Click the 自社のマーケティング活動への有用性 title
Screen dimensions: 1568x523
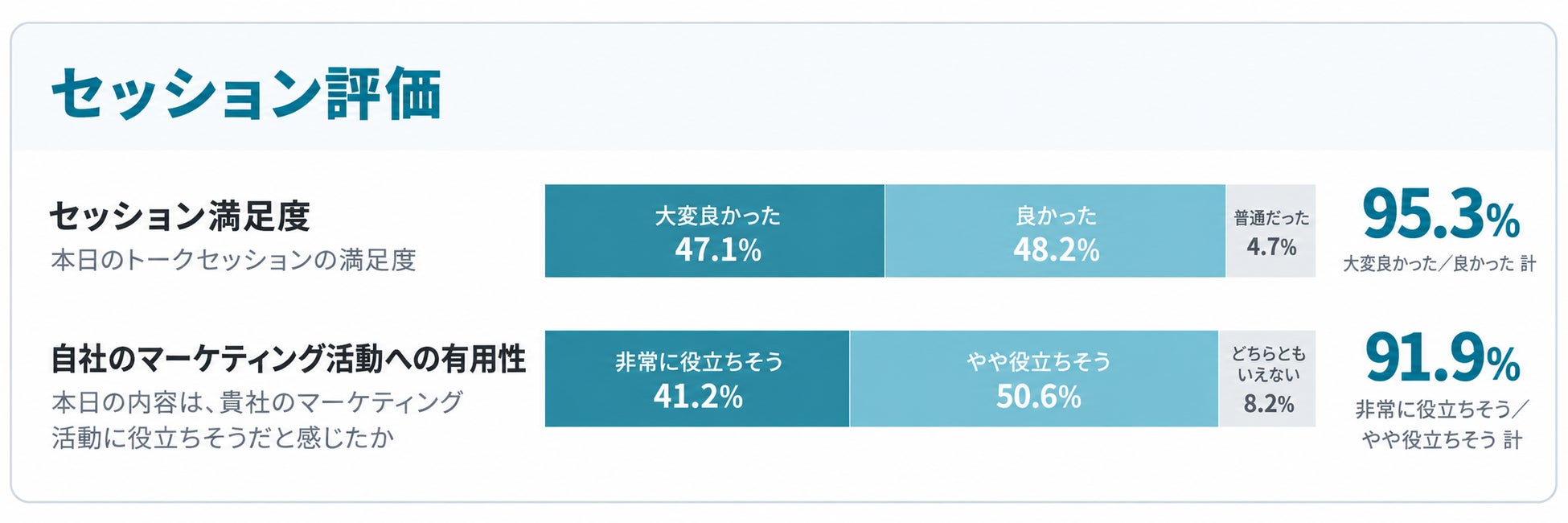pos(288,359)
